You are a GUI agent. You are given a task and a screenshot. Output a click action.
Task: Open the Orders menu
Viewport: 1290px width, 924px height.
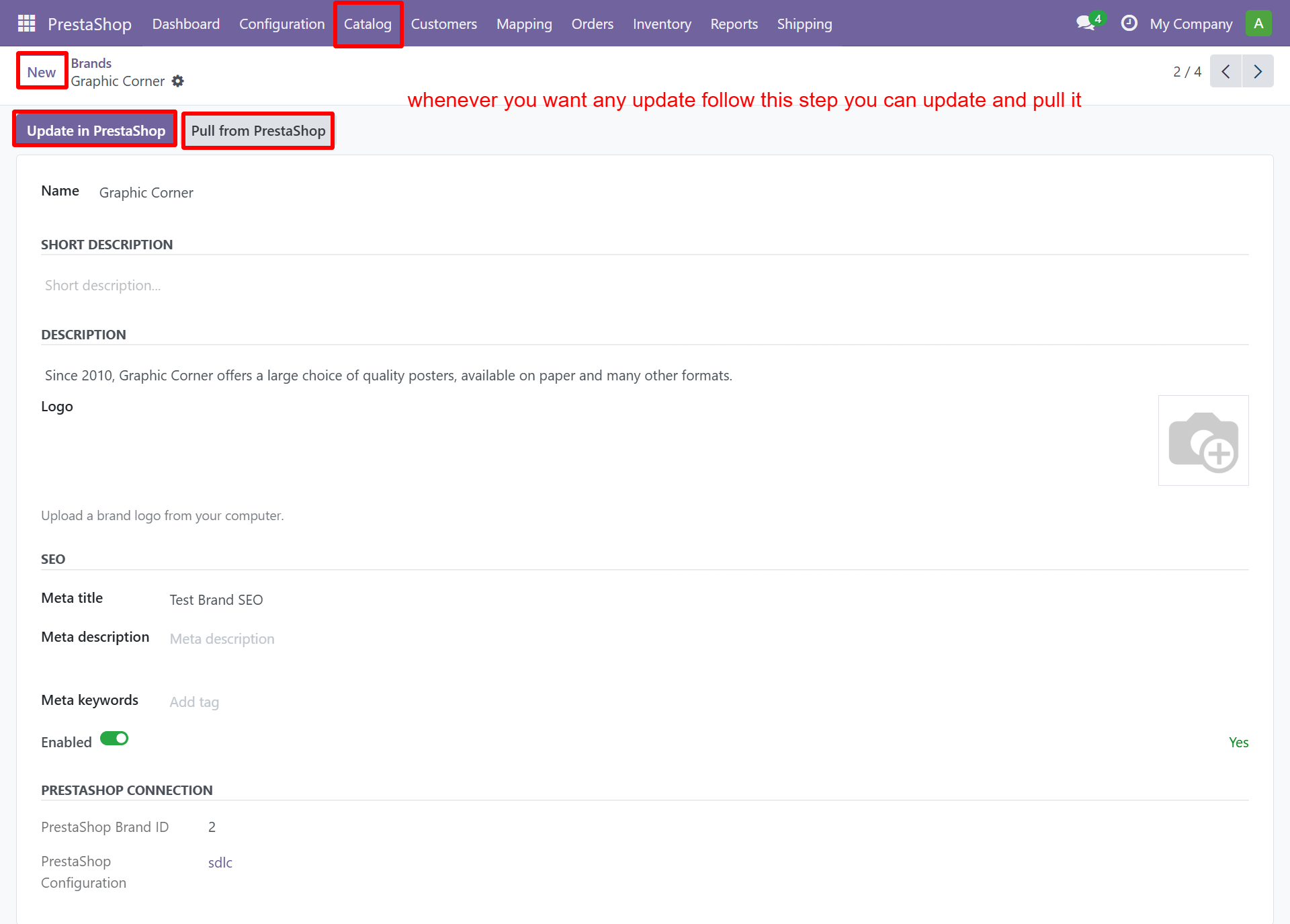tap(592, 24)
